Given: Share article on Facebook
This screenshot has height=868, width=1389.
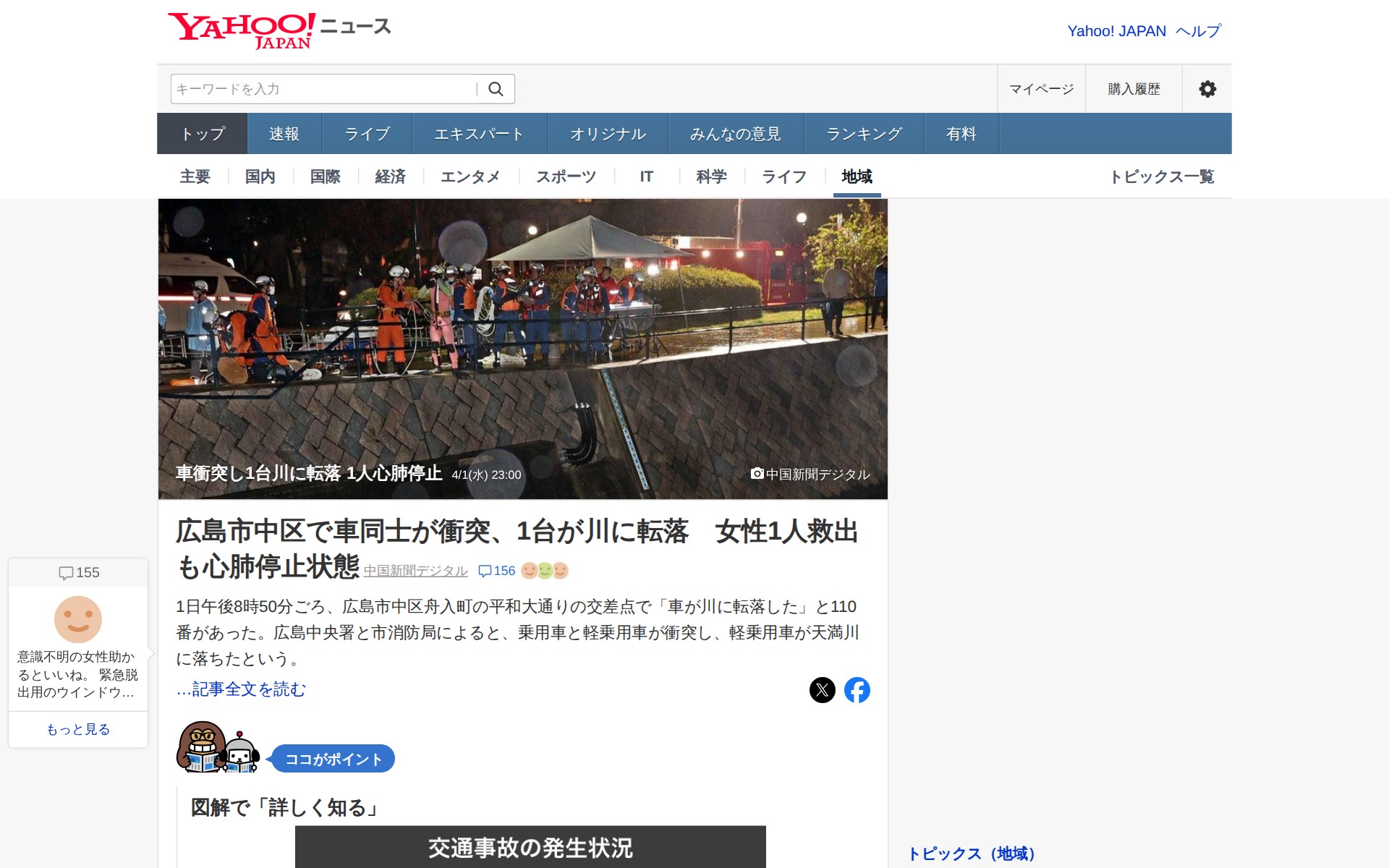Looking at the screenshot, I should point(857,690).
